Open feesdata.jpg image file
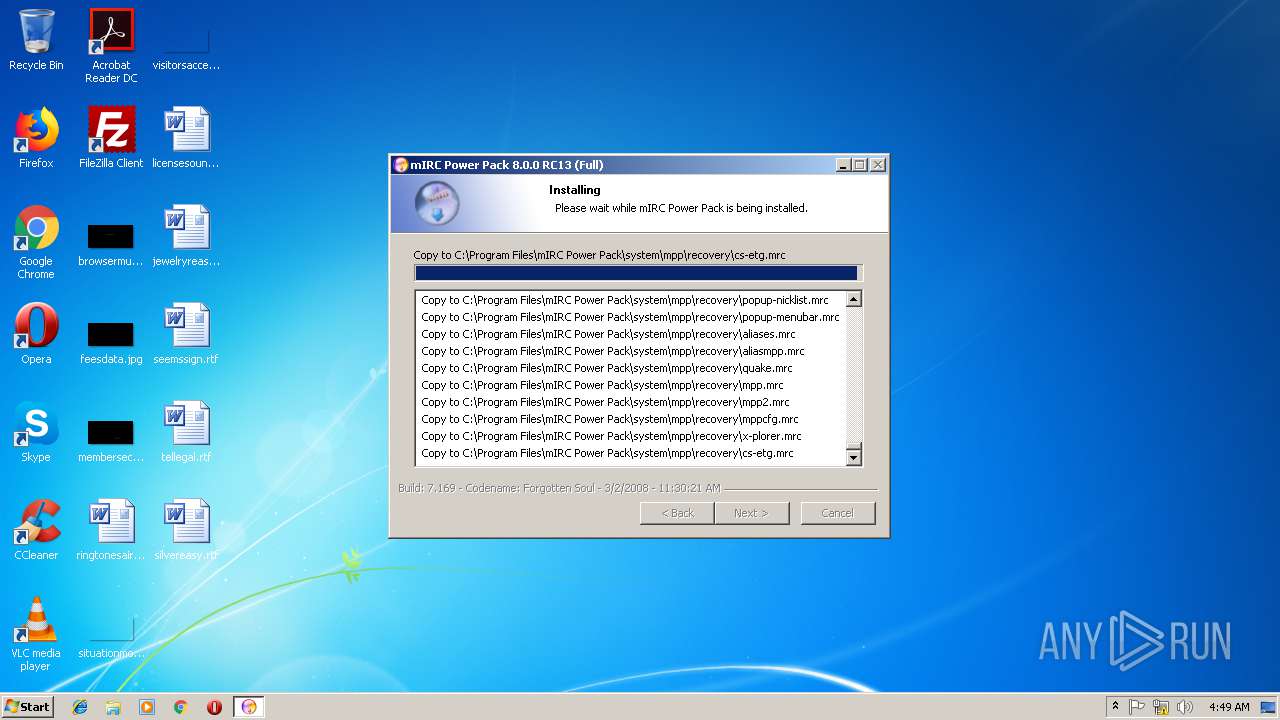Image resolution: width=1280 pixels, height=720 pixels. pos(111,342)
